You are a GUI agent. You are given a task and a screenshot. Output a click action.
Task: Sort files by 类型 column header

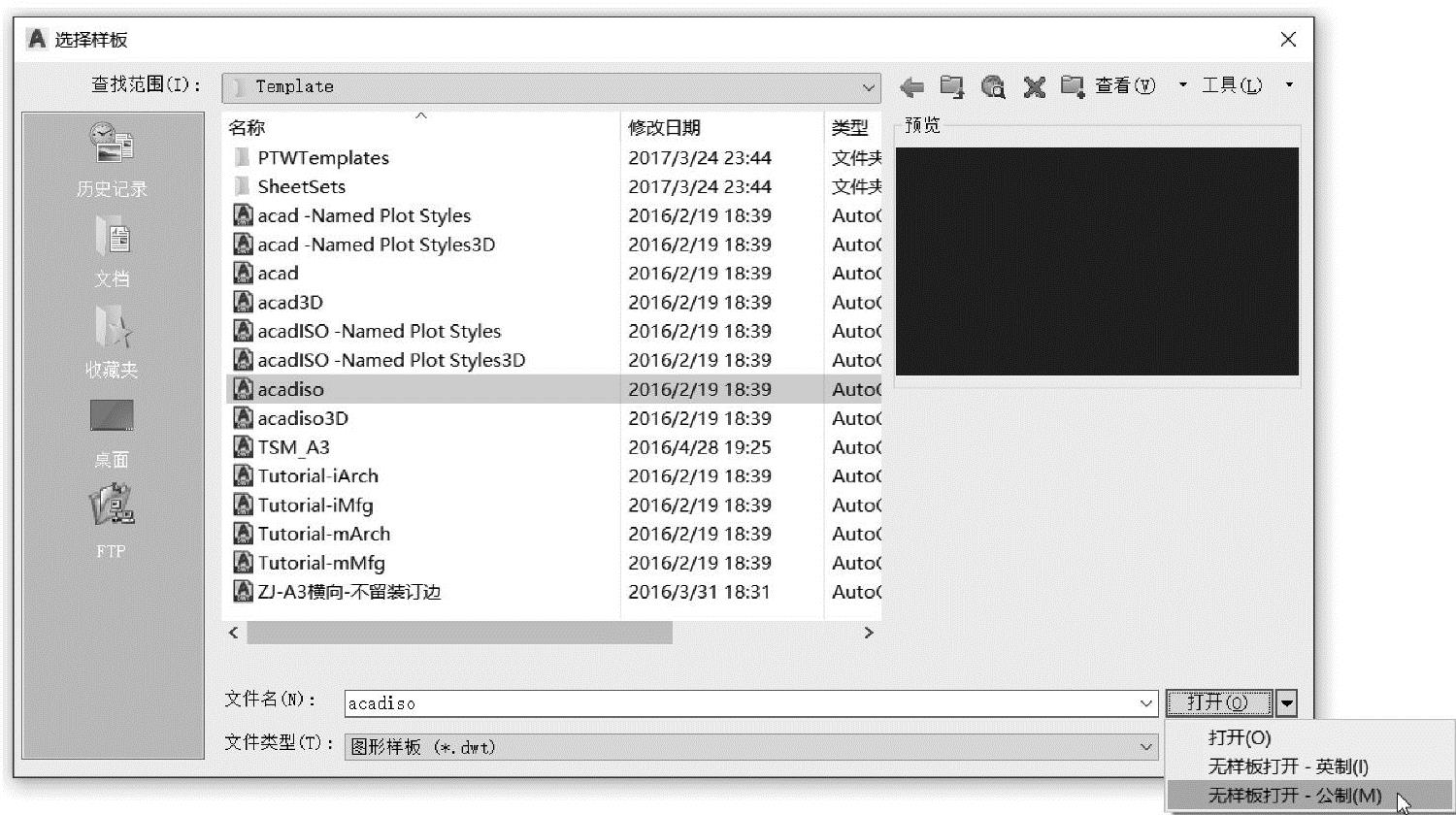852,127
